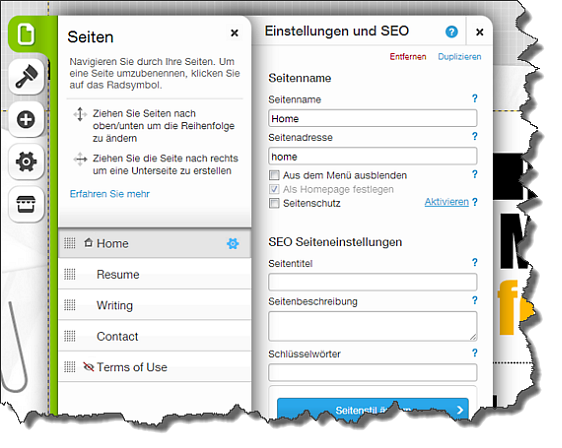Image resolution: width=562 pixels, height=448 pixels.
Task: Close the Seiten panel
Action: click(x=234, y=33)
